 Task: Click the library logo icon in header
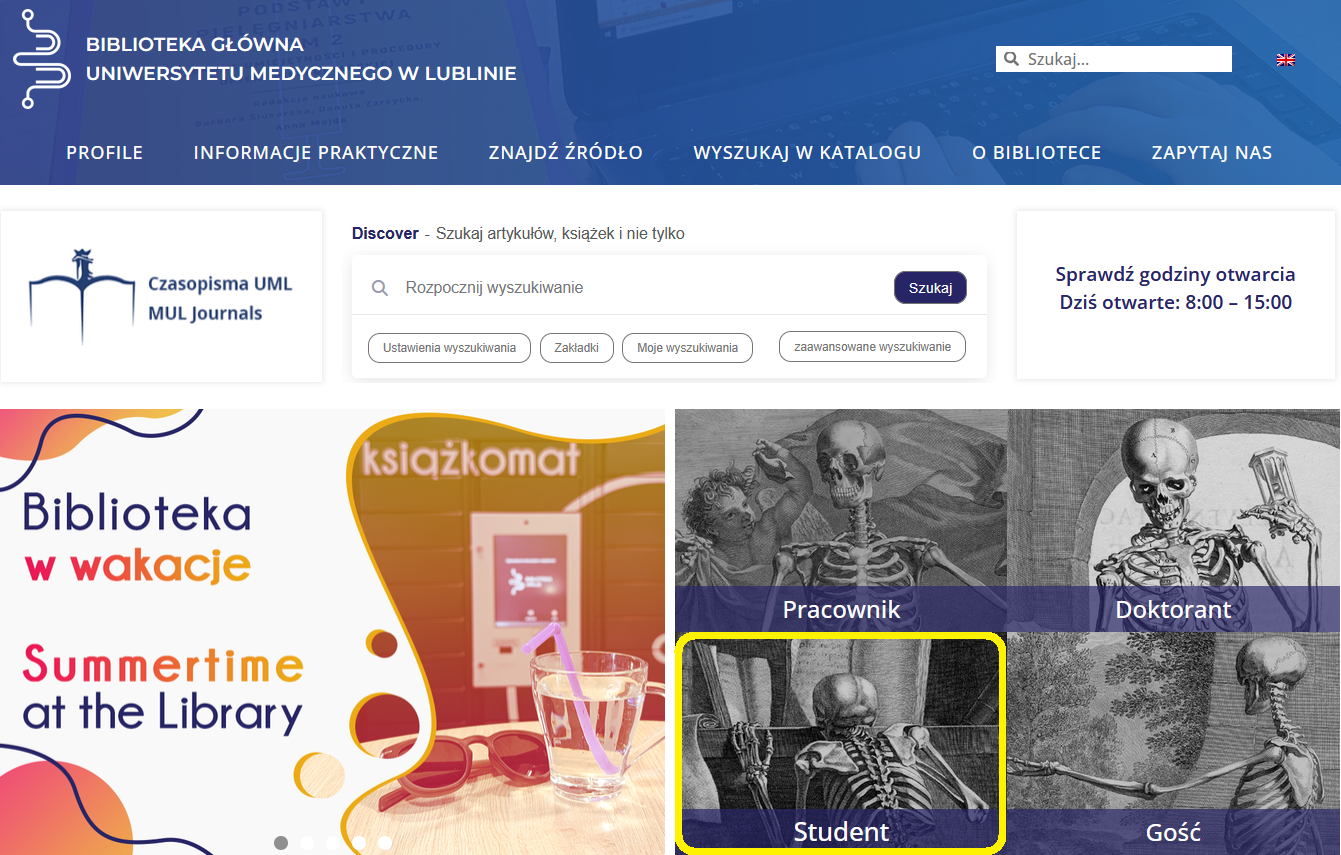click(41, 59)
